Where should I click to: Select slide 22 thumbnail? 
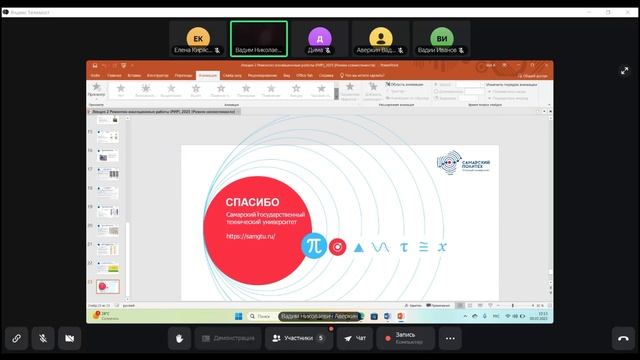(108, 267)
